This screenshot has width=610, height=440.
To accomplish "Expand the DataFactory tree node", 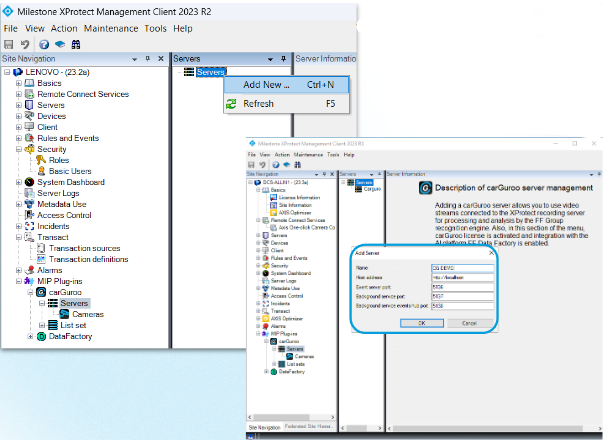I will point(30,336).
